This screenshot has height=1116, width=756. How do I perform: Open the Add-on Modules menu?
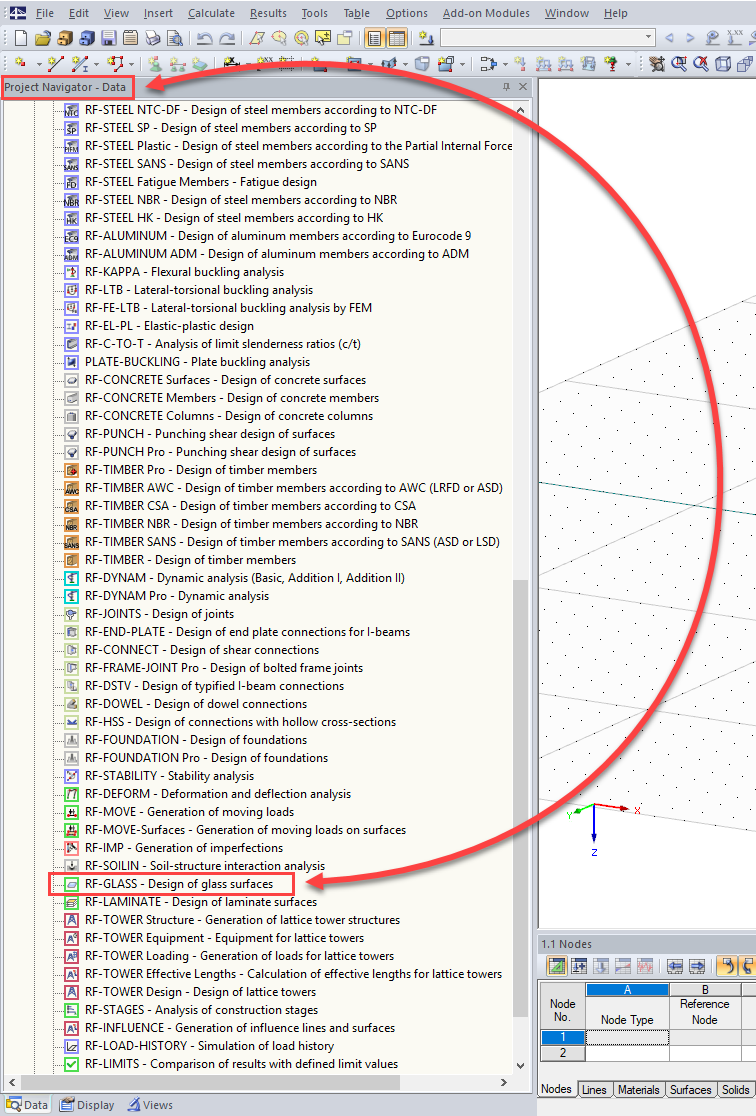pos(486,13)
